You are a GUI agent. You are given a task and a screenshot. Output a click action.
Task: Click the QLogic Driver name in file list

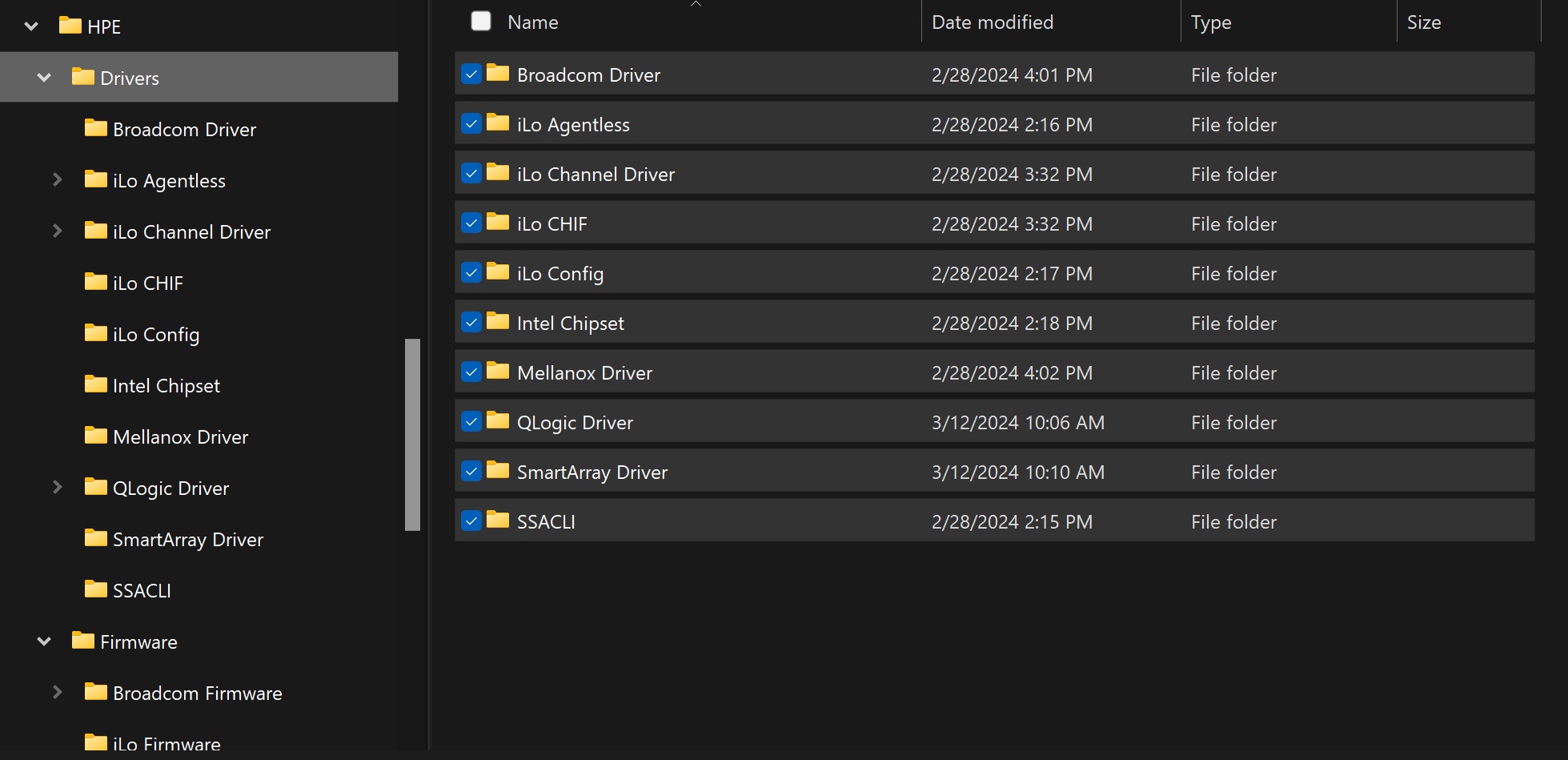575,422
